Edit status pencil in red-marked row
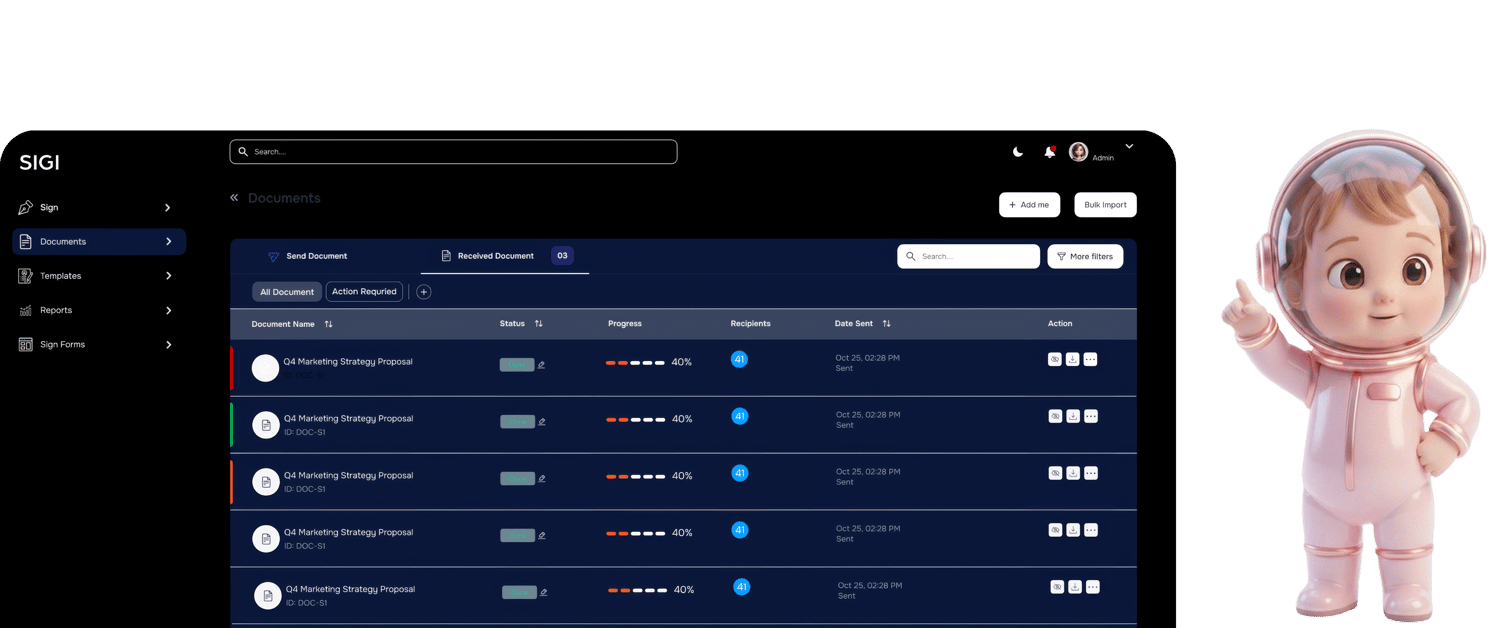Image resolution: width=1500 pixels, height=628 pixels. point(541,365)
